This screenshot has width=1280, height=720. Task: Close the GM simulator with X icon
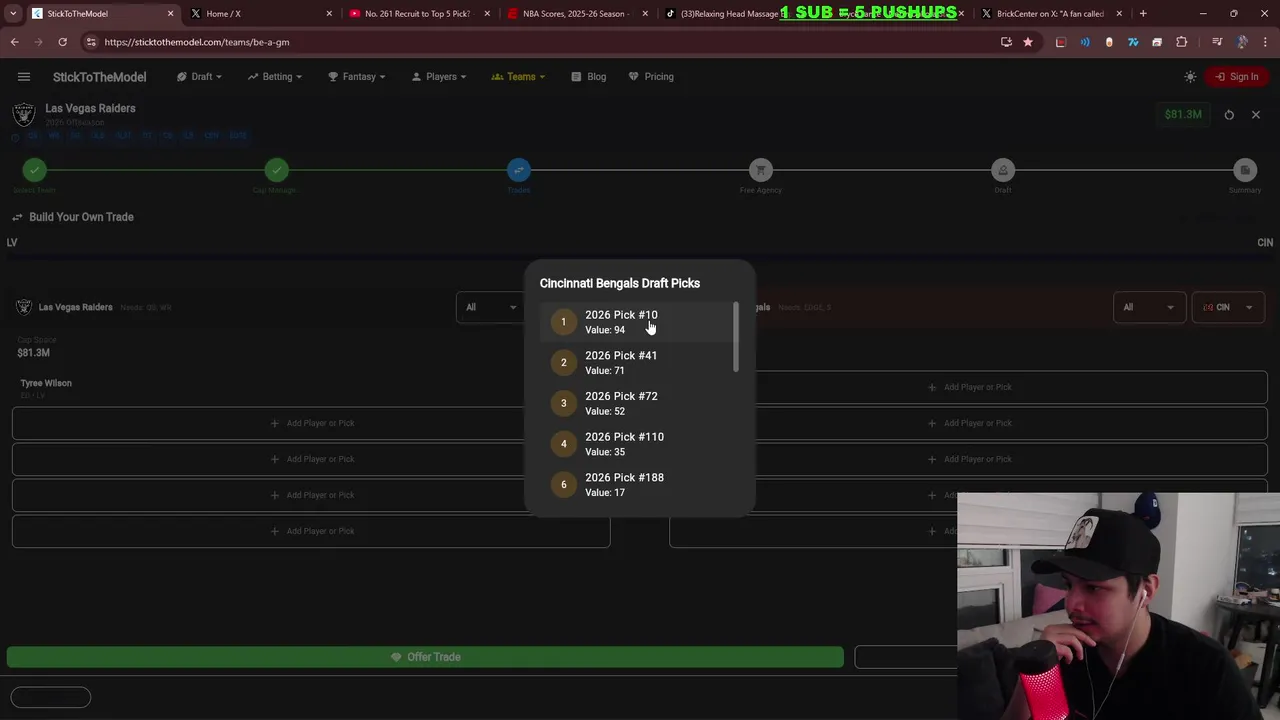[x=1256, y=115]
